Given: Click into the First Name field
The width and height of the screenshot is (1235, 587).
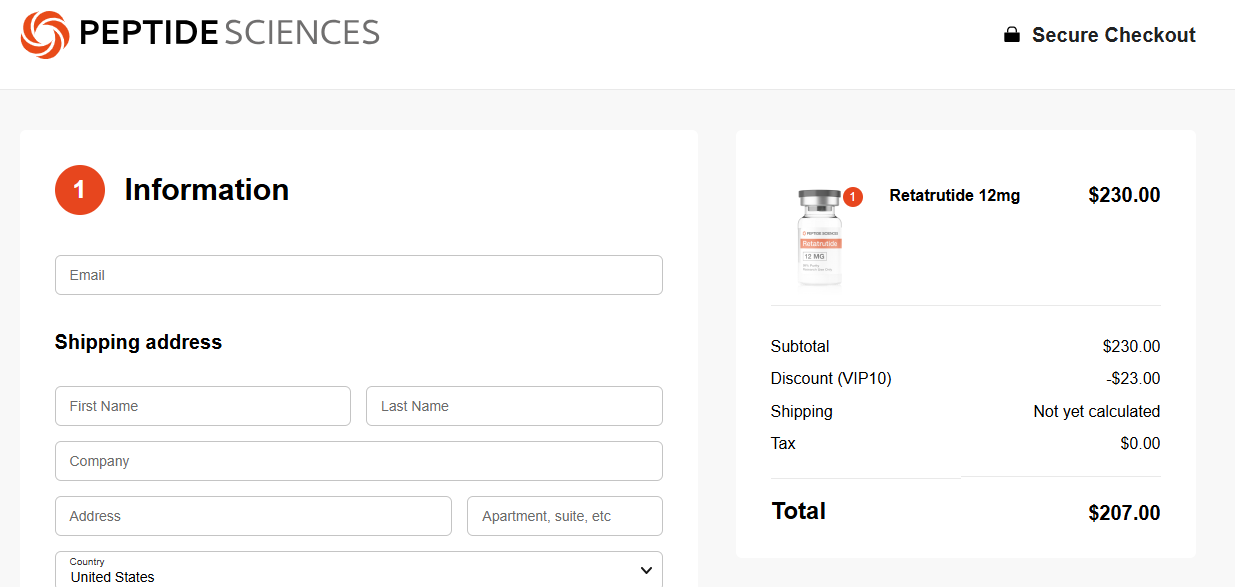Looking at the screenshot, I should (202, 406).
